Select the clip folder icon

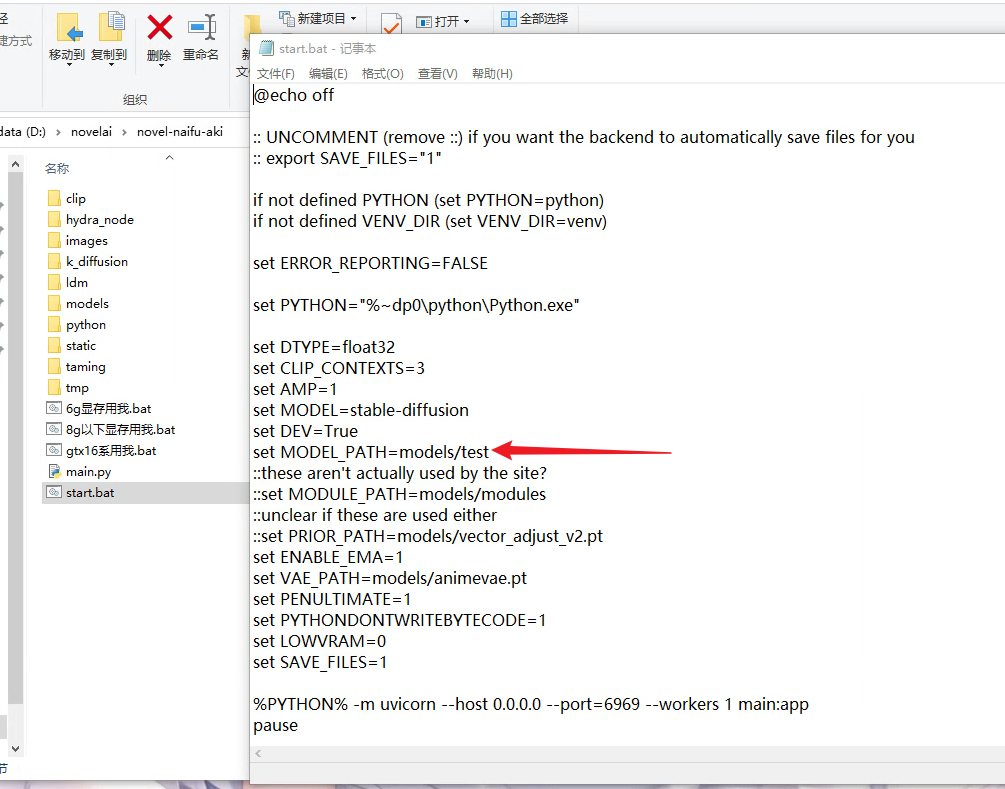tap(54, 198)
